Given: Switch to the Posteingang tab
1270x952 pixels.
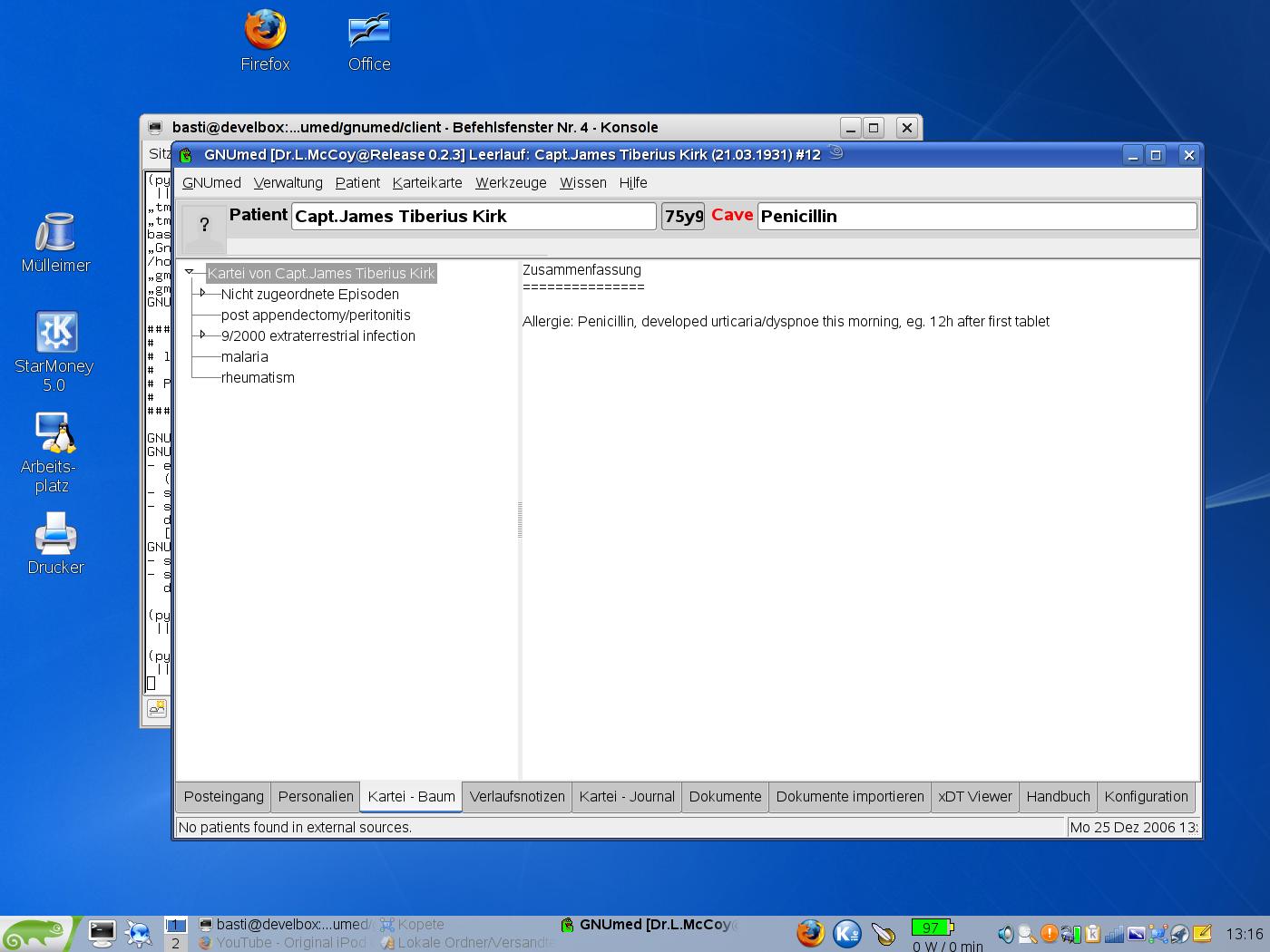Looking at the screenshot, I should [223, 797].
